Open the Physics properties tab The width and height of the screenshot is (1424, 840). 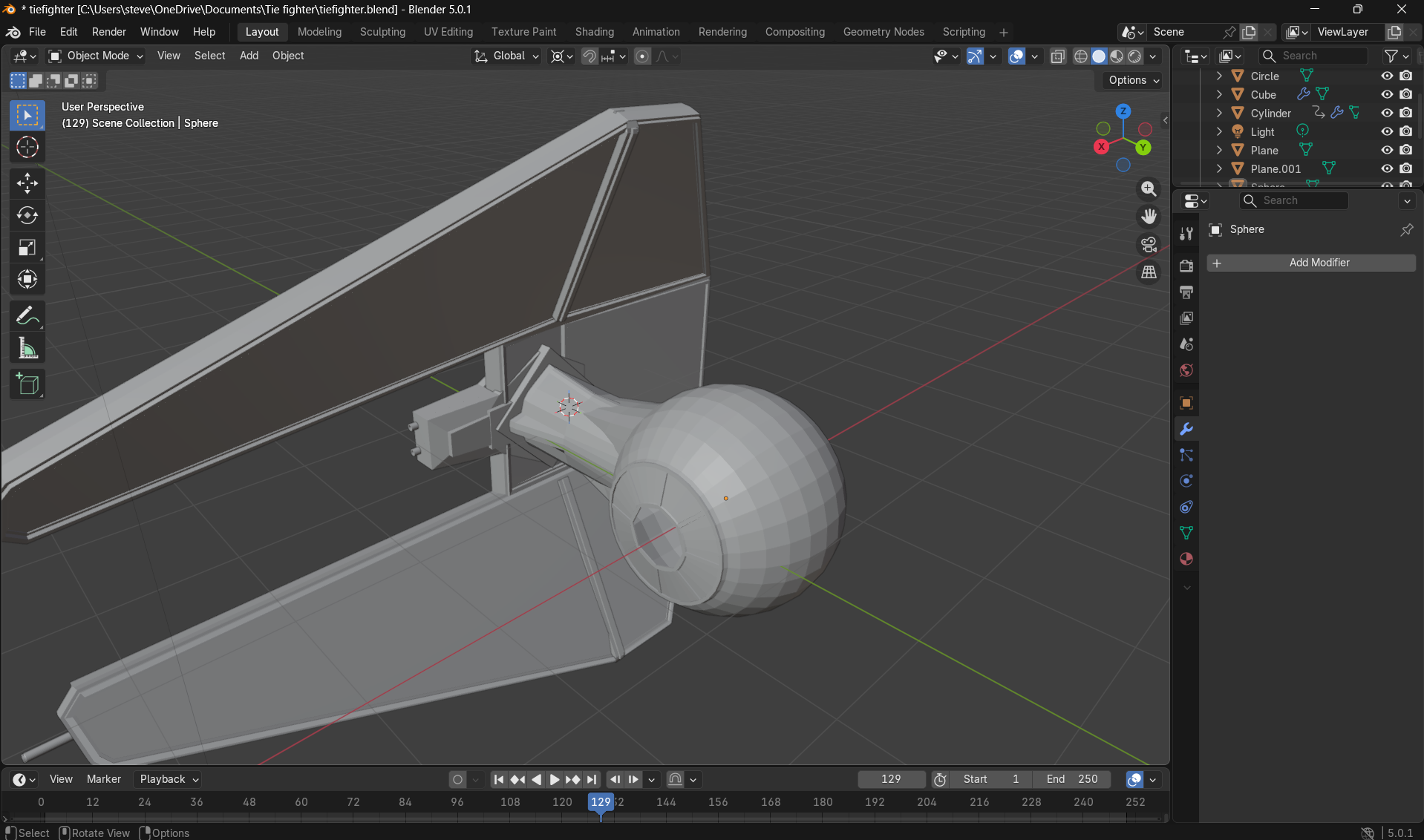pos(1186,481)
